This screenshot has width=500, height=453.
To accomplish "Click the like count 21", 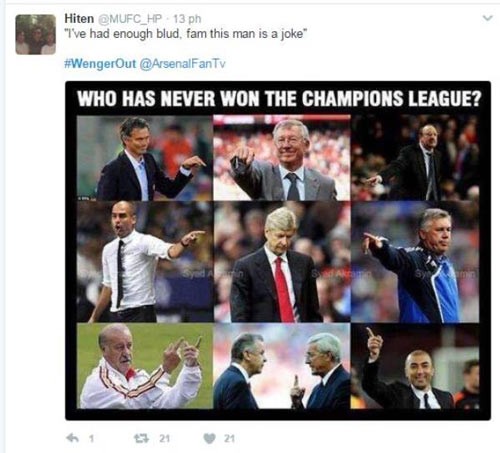I will (229, 438).
